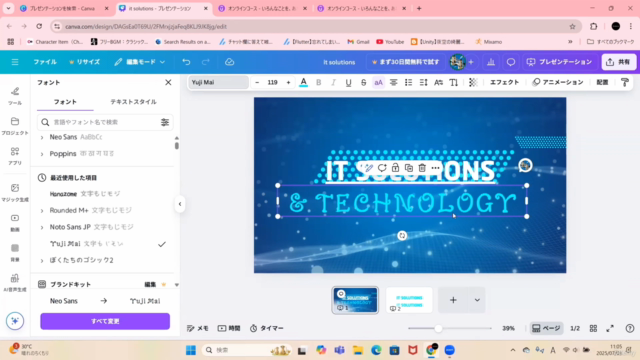640x360 pixels.
Task: Lock the selected text element
Action: coord(395,168)
